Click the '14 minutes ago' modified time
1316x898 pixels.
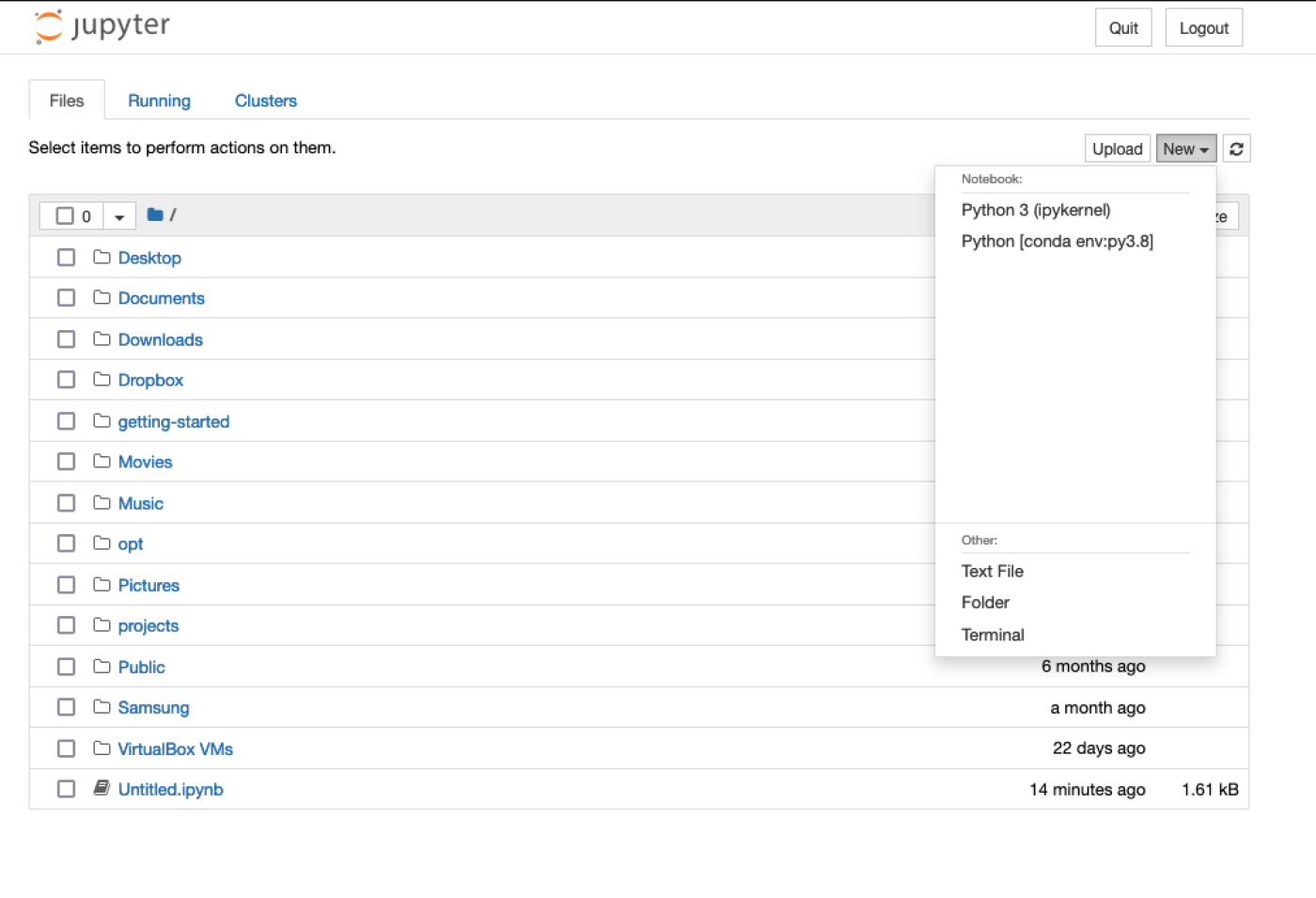[1088, 789]
